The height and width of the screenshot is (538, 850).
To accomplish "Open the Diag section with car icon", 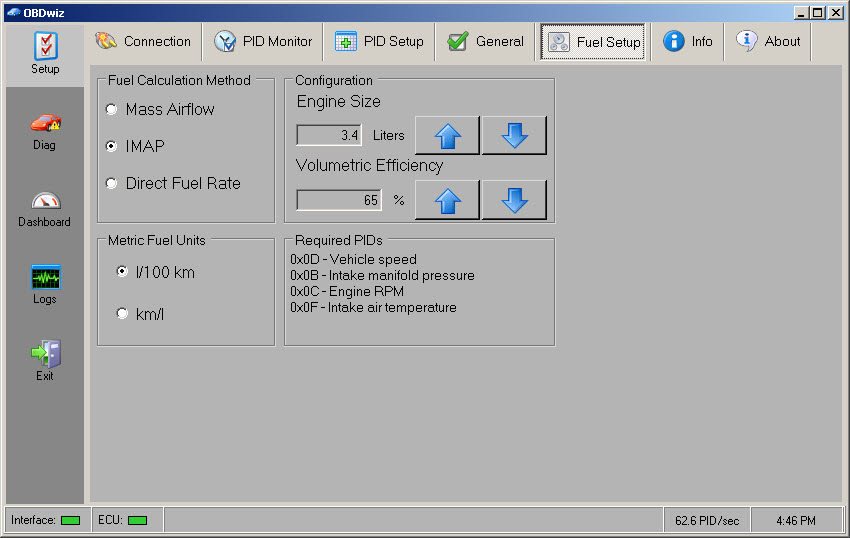I will click(x=45, y=130).
